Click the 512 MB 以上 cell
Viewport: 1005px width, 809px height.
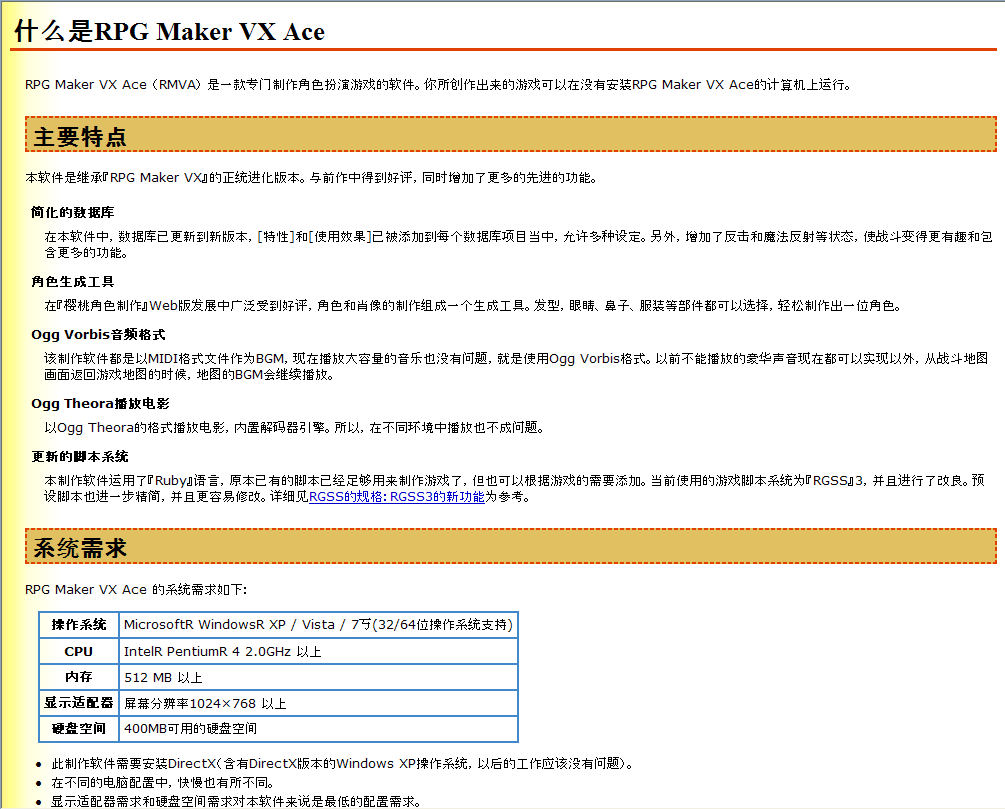coord(318,677)
